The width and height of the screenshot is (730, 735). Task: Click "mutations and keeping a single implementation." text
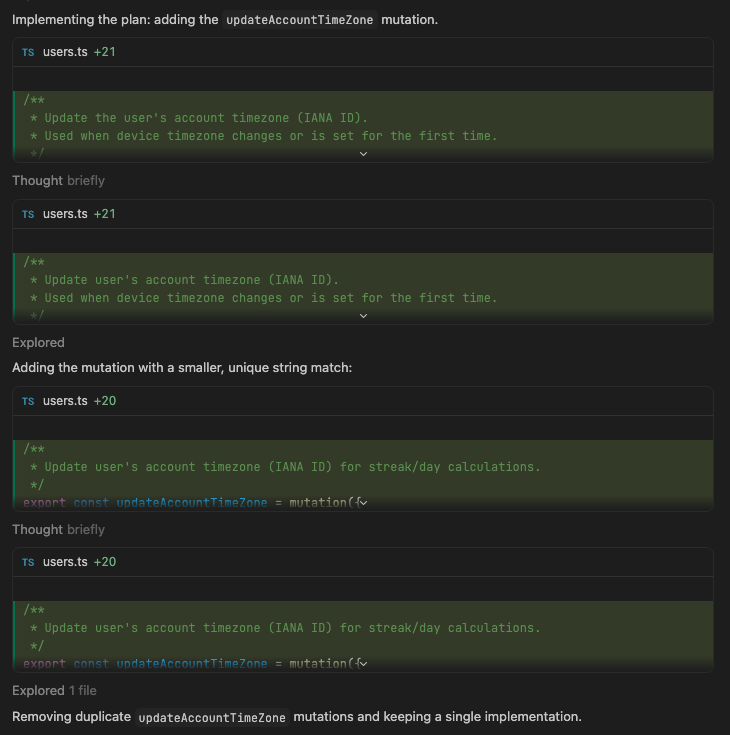coord(437,717)
